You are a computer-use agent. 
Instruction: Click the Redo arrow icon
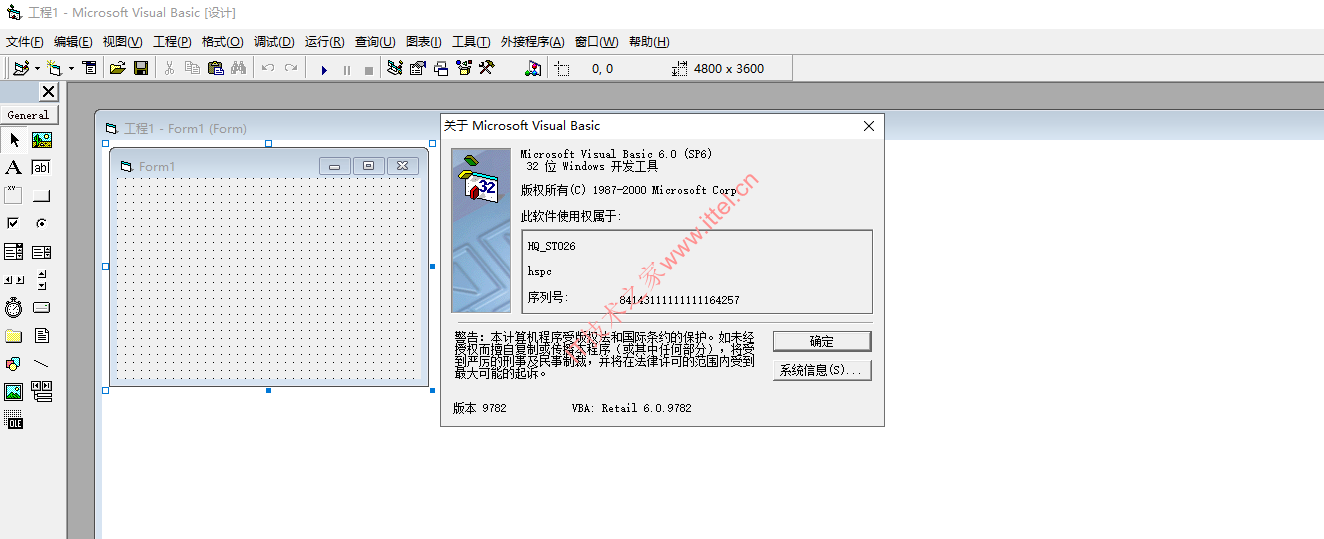pos(290,68)
